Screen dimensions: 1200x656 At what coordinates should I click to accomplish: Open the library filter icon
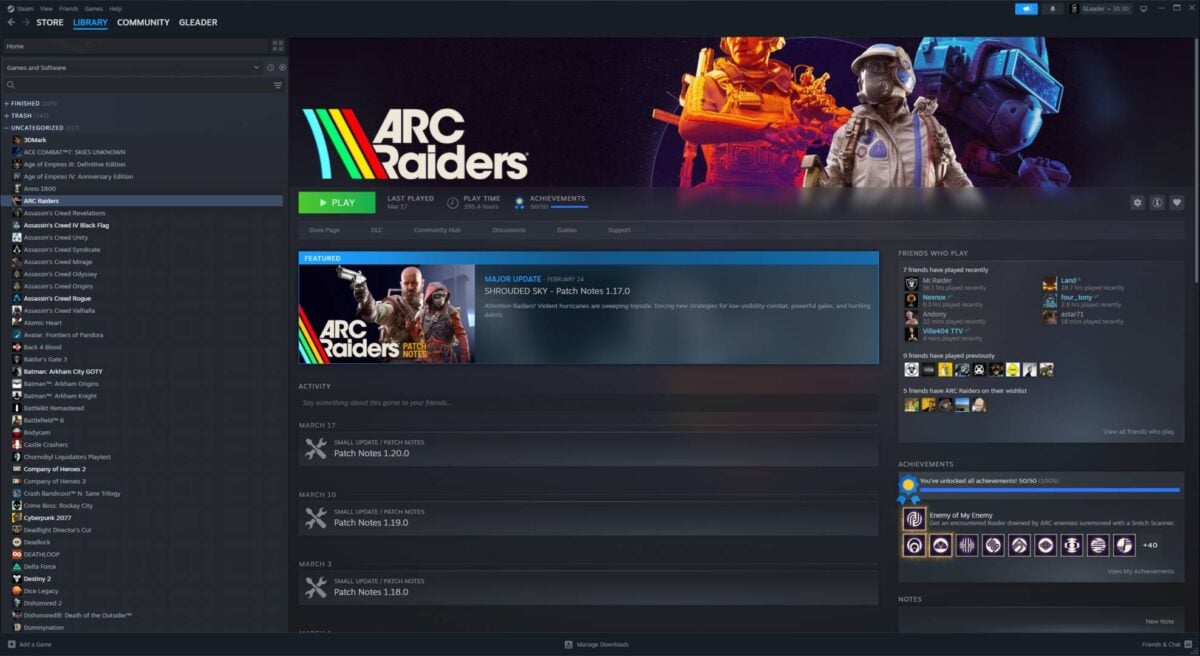278,85
